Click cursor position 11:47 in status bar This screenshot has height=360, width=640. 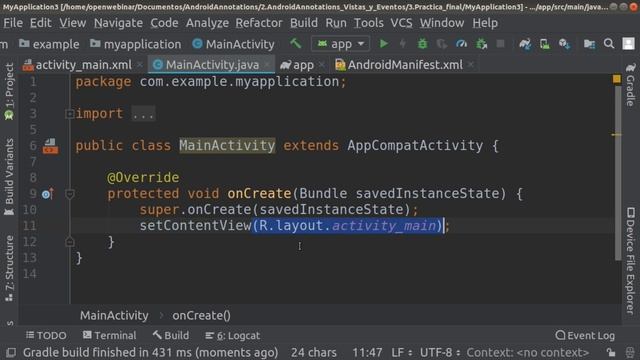[x=367, y=352]
